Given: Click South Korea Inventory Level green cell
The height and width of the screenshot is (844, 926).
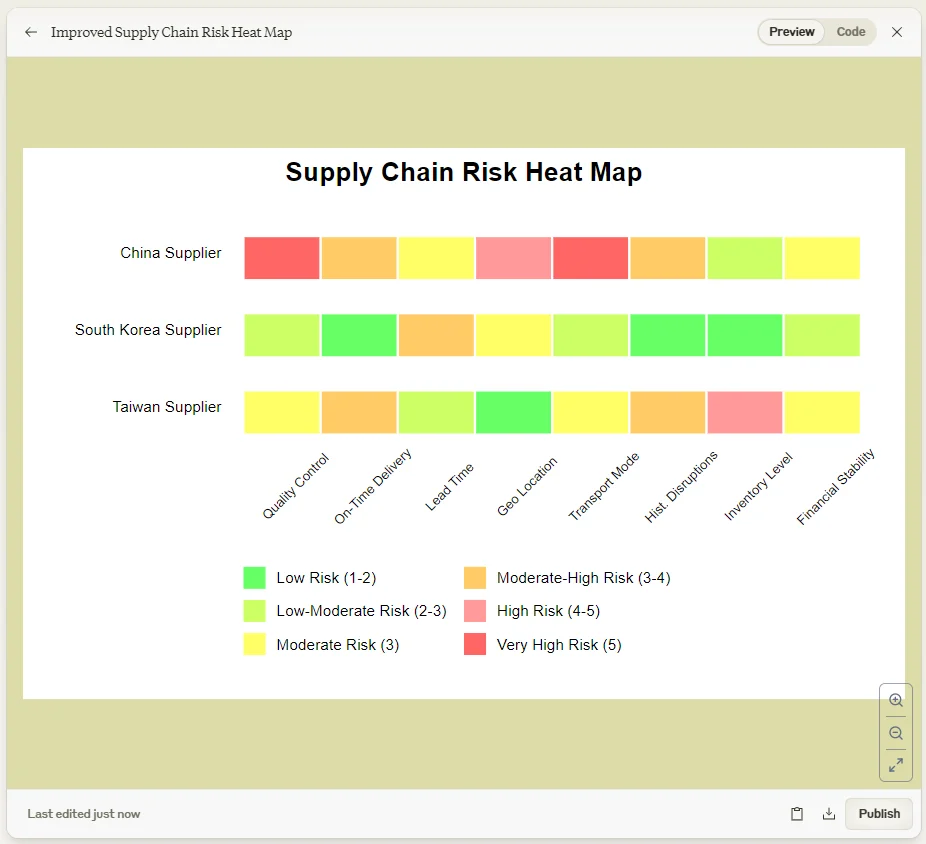Looking at the screenshot, I should [745, 335].
